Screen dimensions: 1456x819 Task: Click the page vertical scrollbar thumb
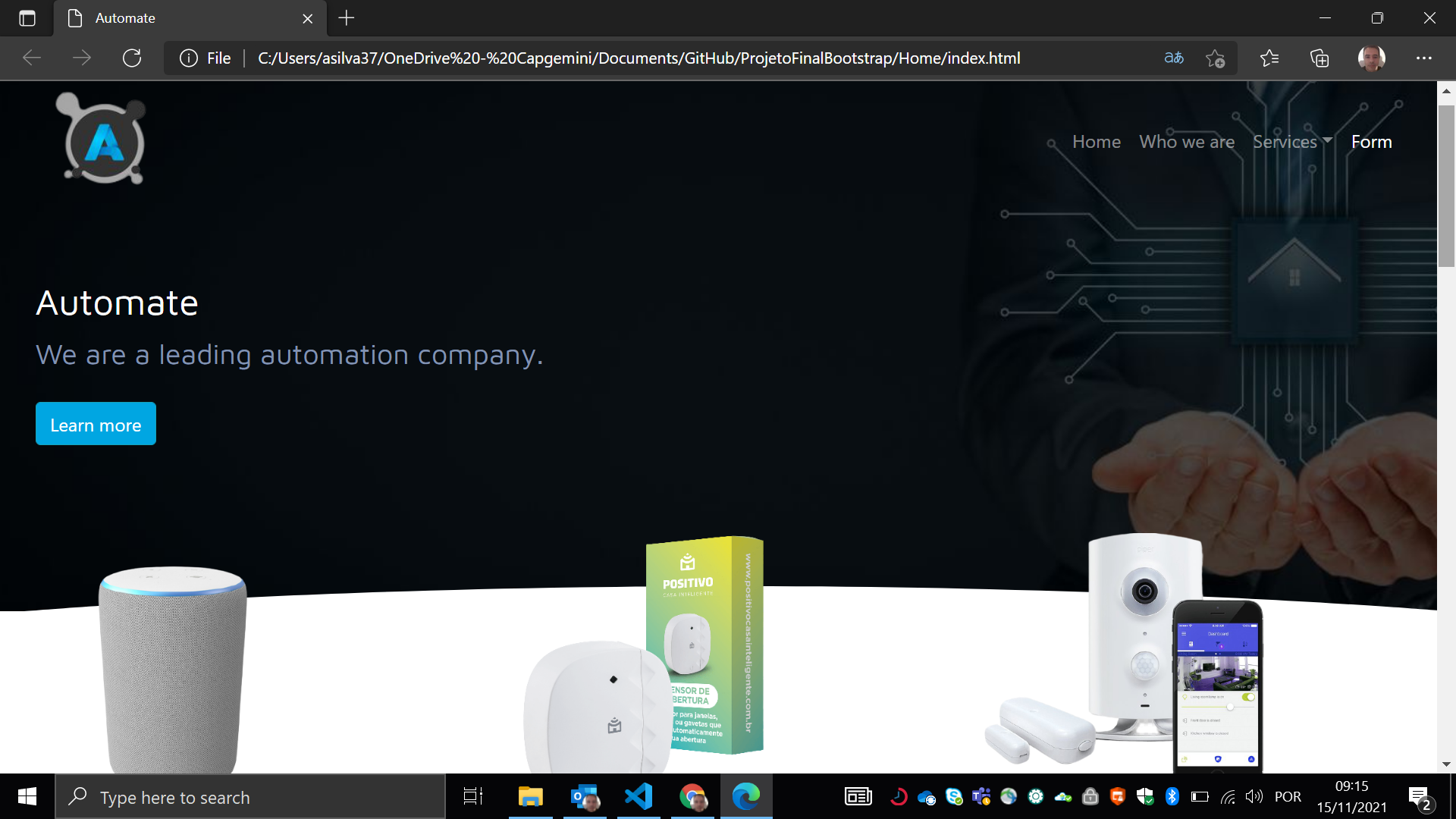pos(1446,186)
